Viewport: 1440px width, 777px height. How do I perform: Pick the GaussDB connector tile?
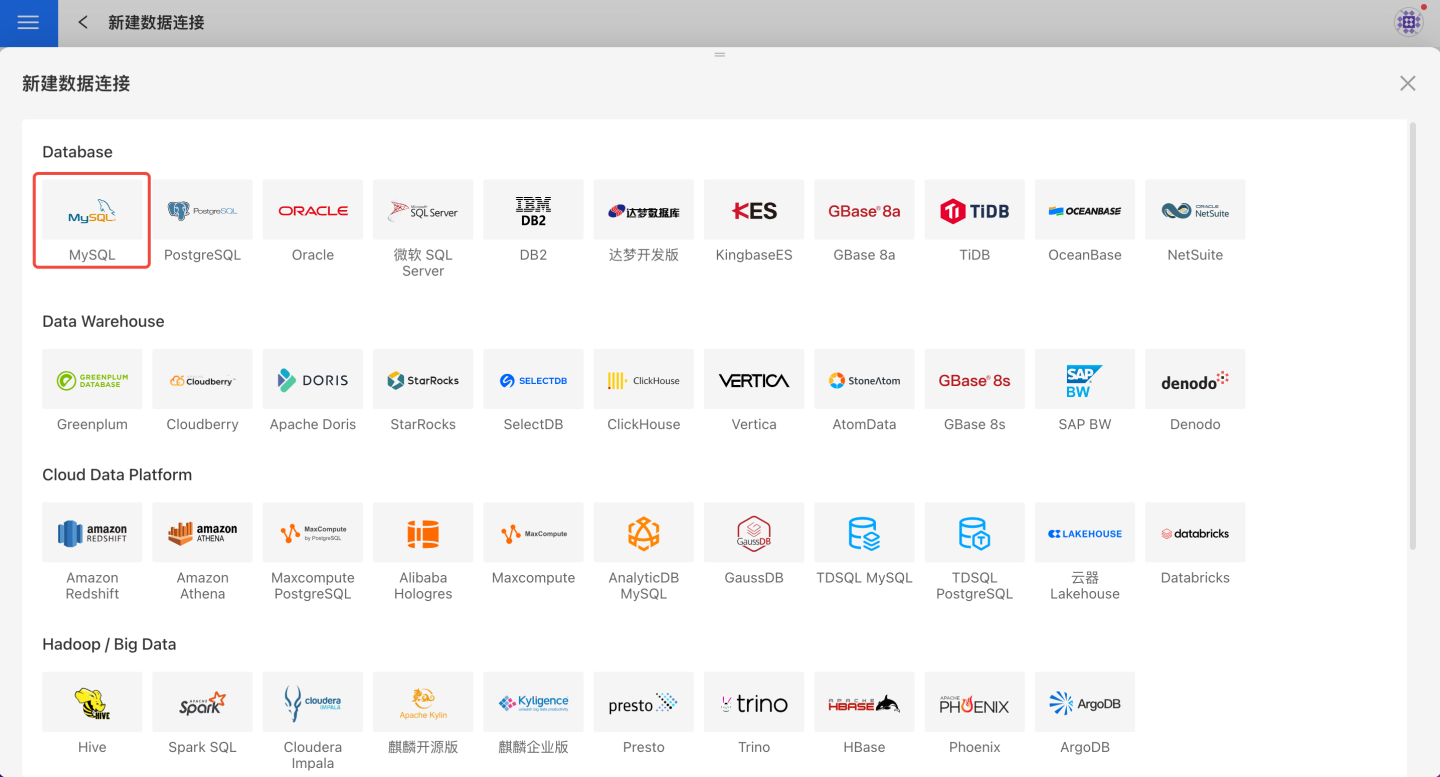click(754, 533)
